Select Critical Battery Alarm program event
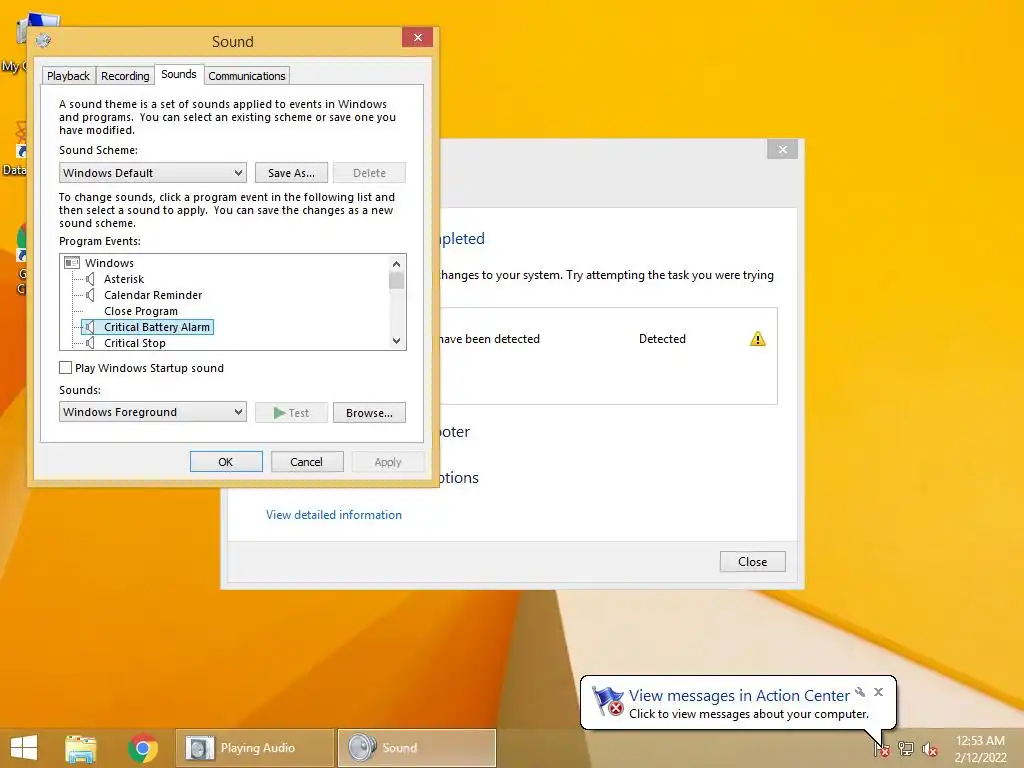 [x=157, y=327]
